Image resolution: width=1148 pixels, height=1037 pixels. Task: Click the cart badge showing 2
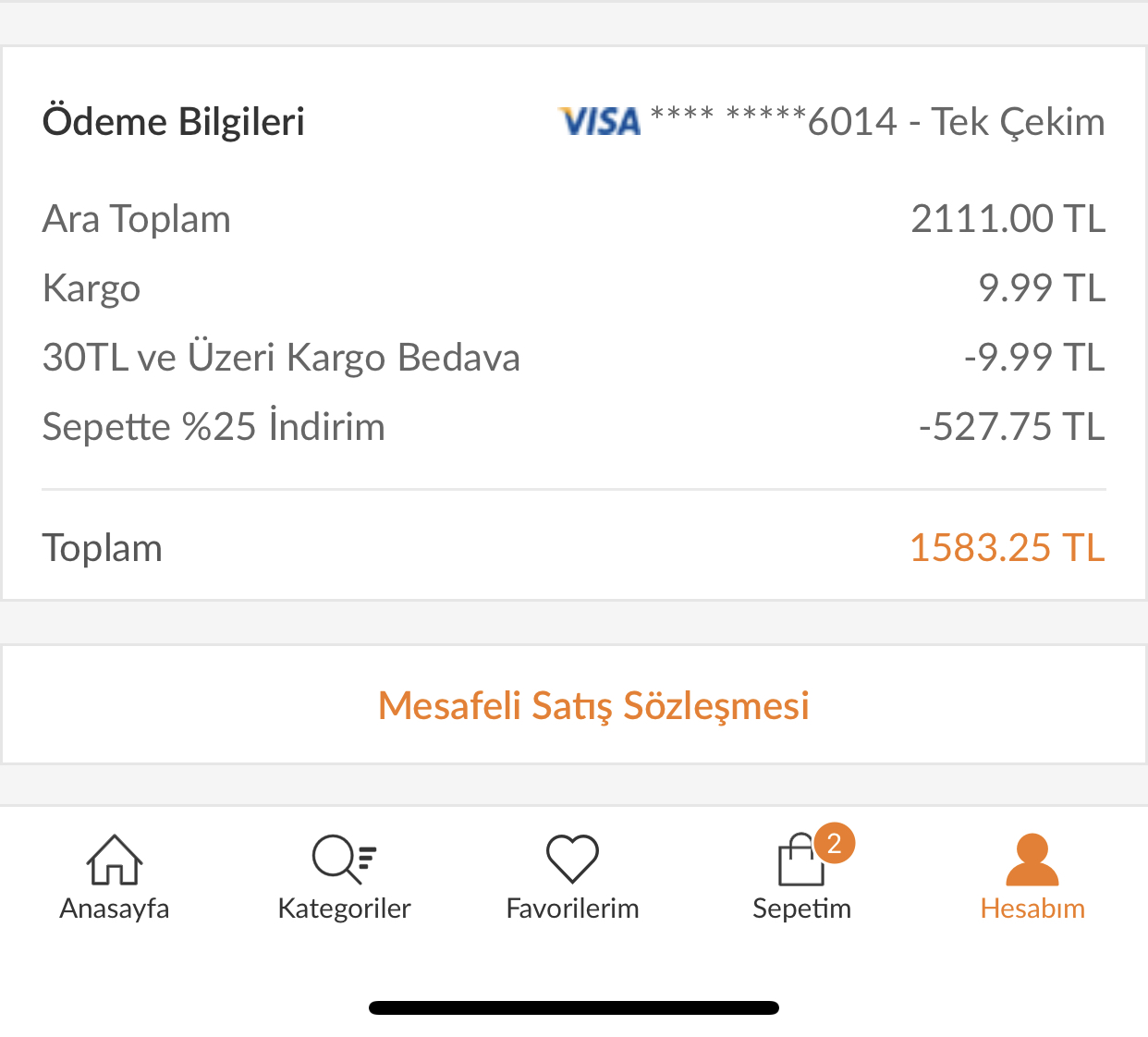coord(835,843)
